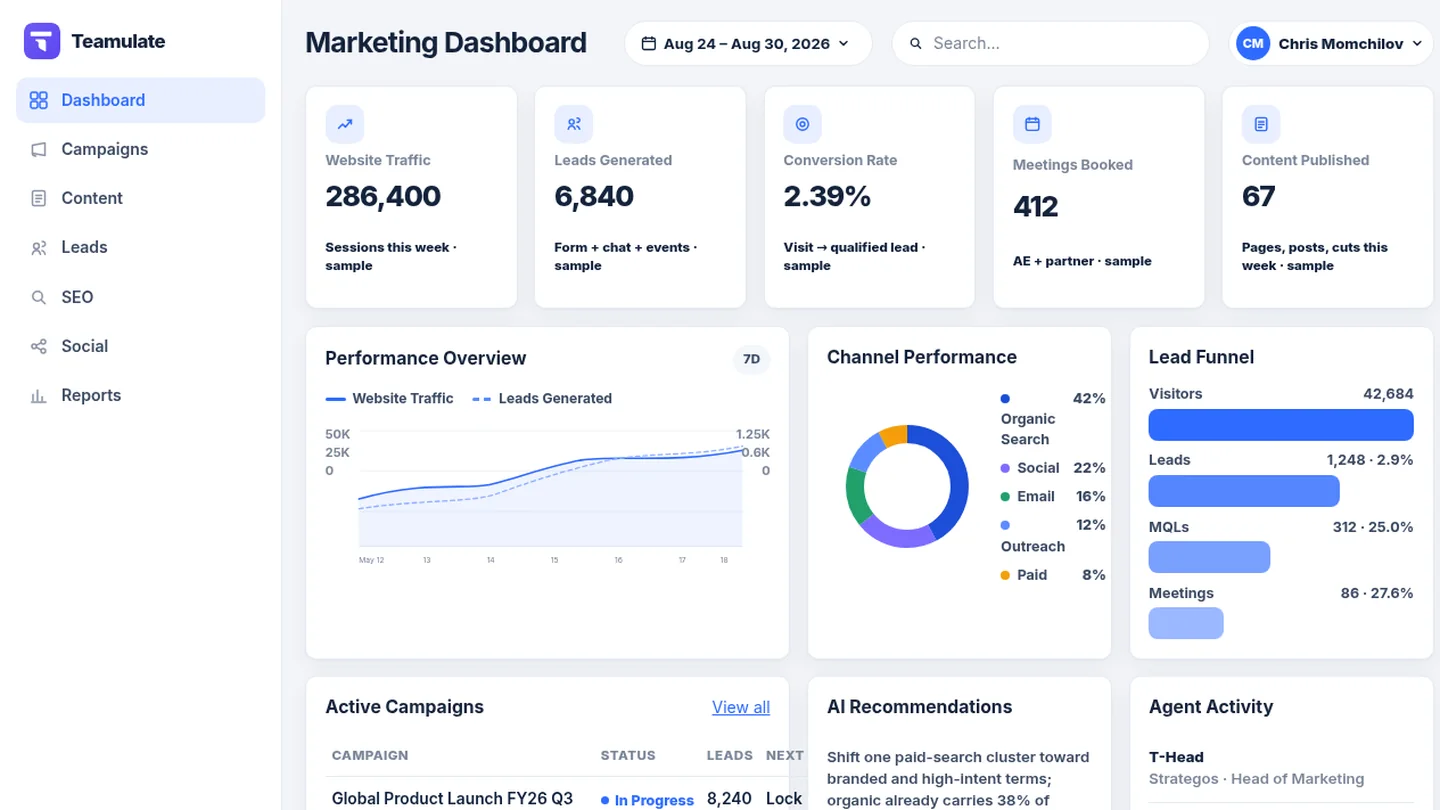
Task: Click the Campaigns megaphone icon
Action: 39,149
